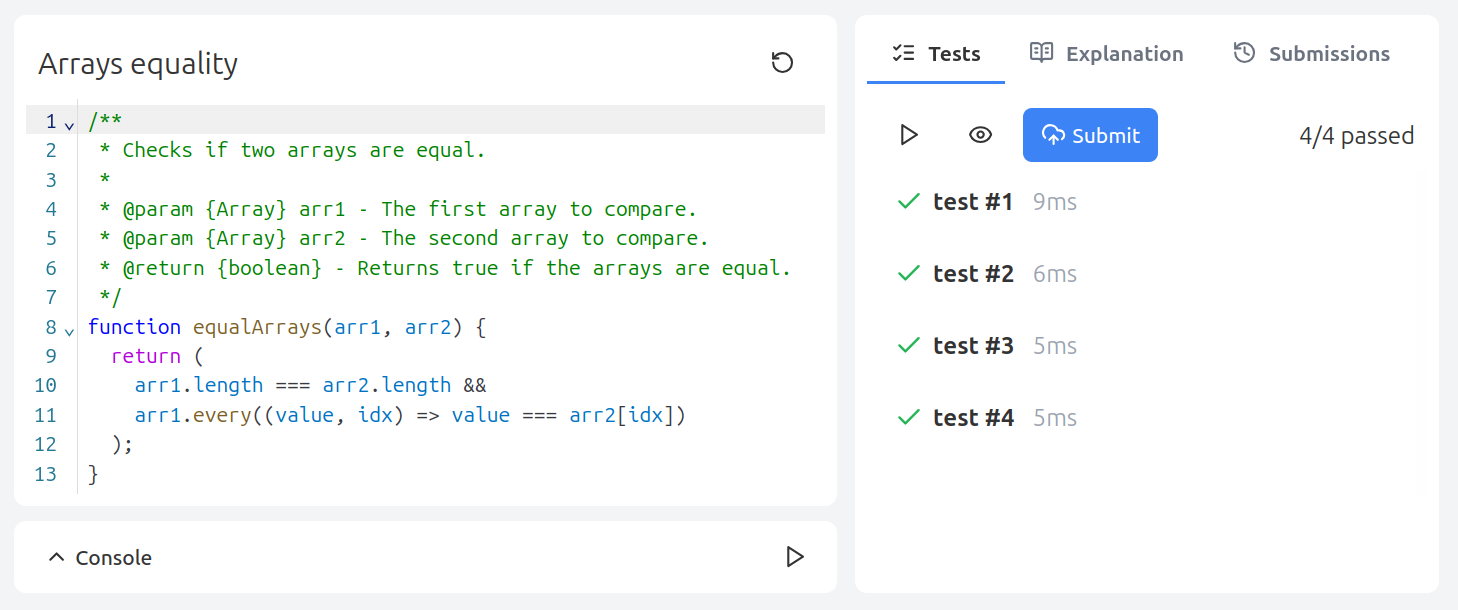Open the Explanation tab
Screen dimensions: 1458x610
tap(1106, 54)
